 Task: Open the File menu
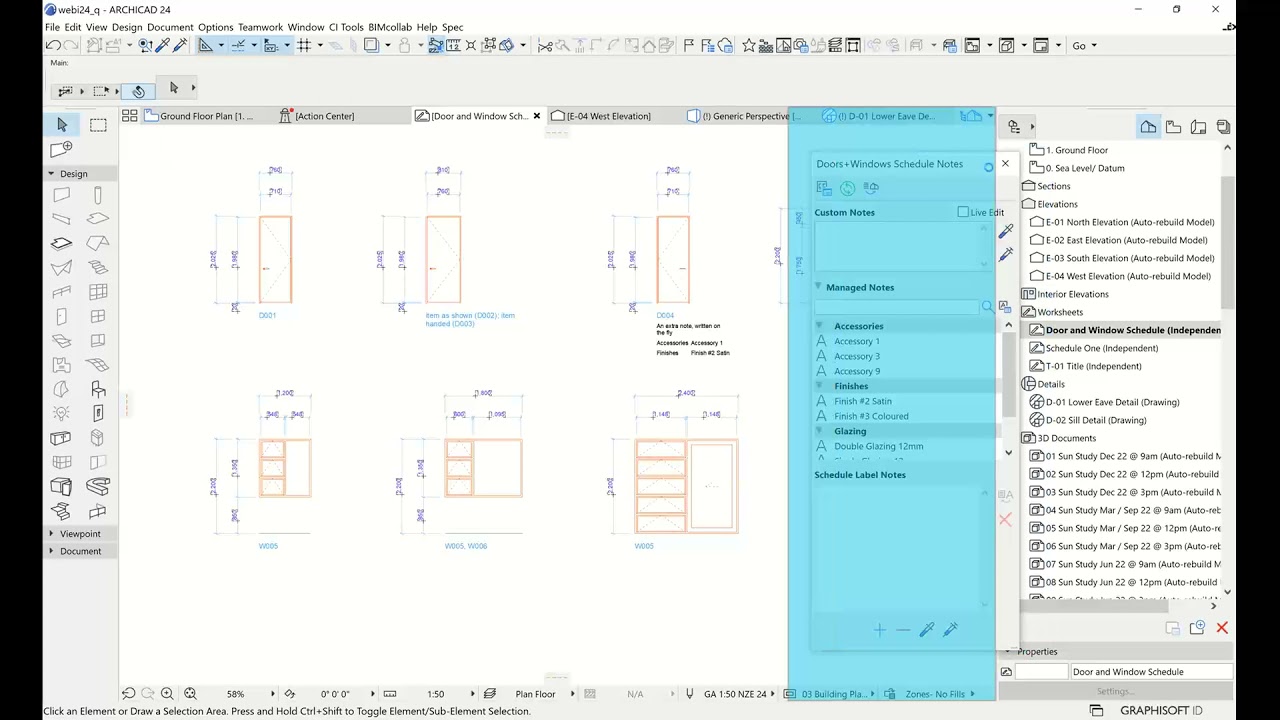pos(52,27)
